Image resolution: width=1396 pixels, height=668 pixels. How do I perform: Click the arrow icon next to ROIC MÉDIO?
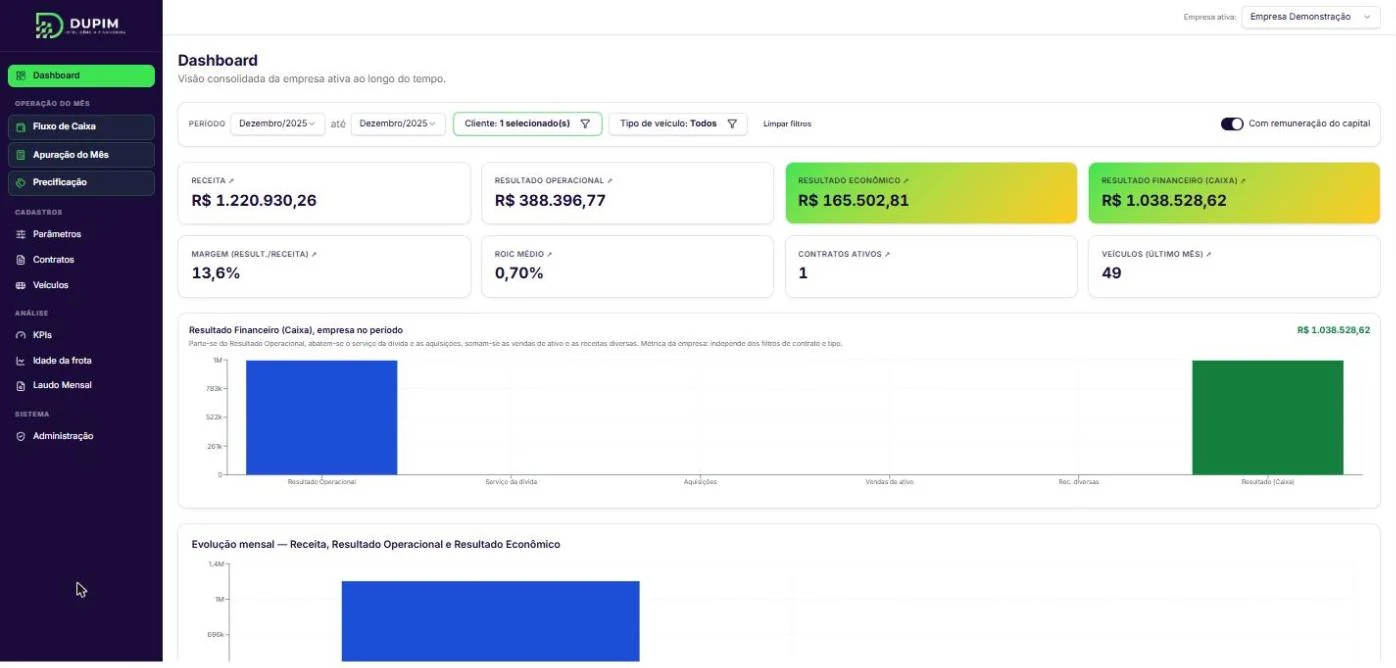click(x=549, y=255)
